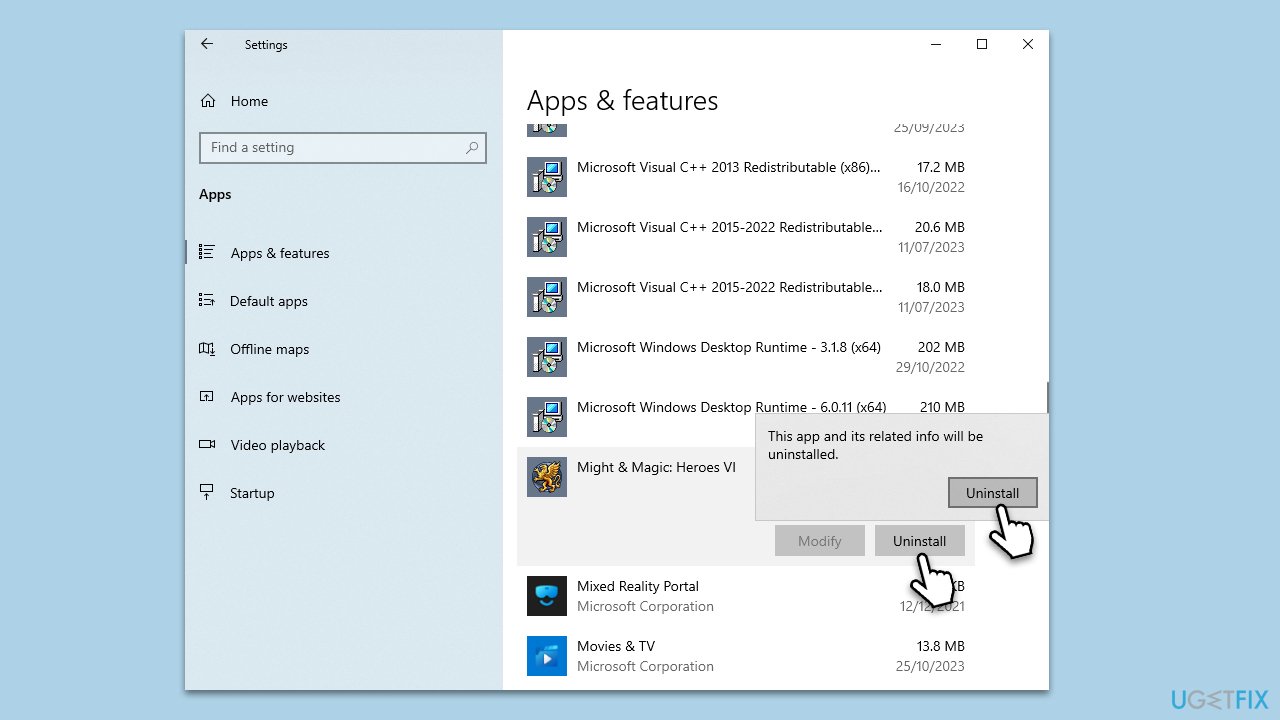The width and height of the screenshot is (1280, 720).
Task: Open Default apps page
Action: point(269,301)
